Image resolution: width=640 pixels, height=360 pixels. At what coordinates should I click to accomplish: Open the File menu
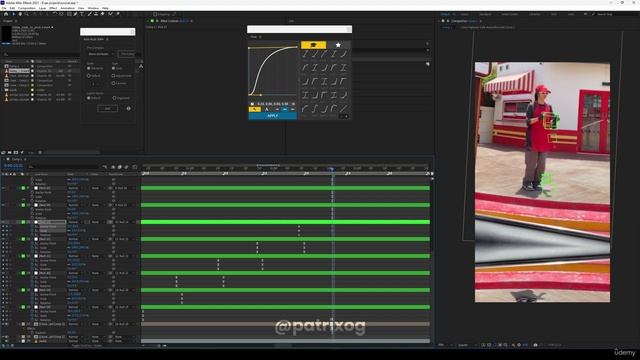pos(4,8)
